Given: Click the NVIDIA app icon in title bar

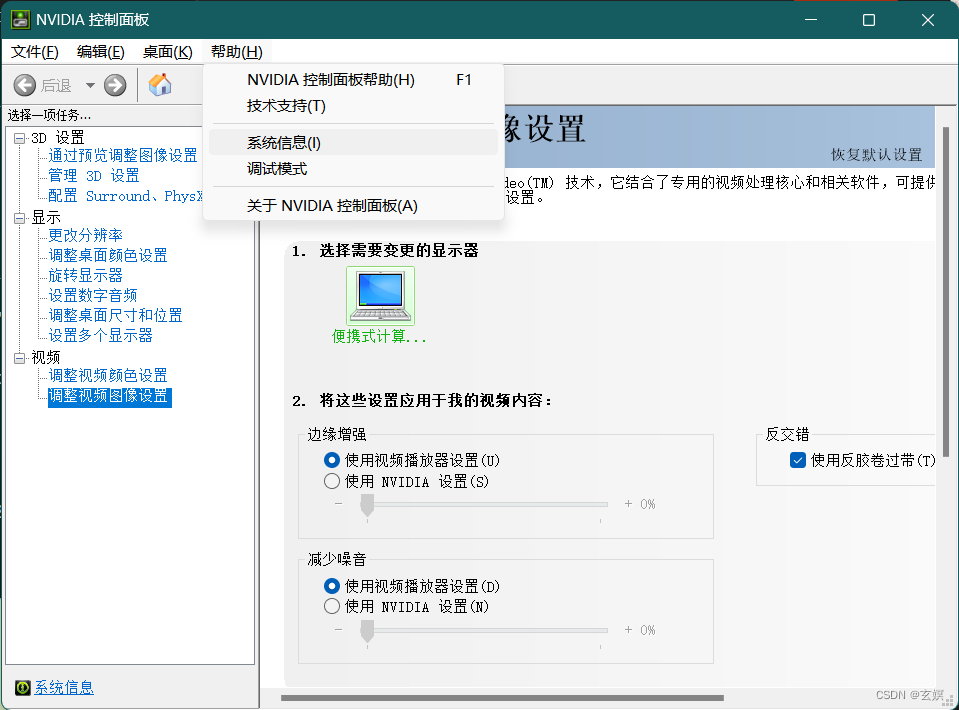Looking at the screenshot, I should click(20, 20).
